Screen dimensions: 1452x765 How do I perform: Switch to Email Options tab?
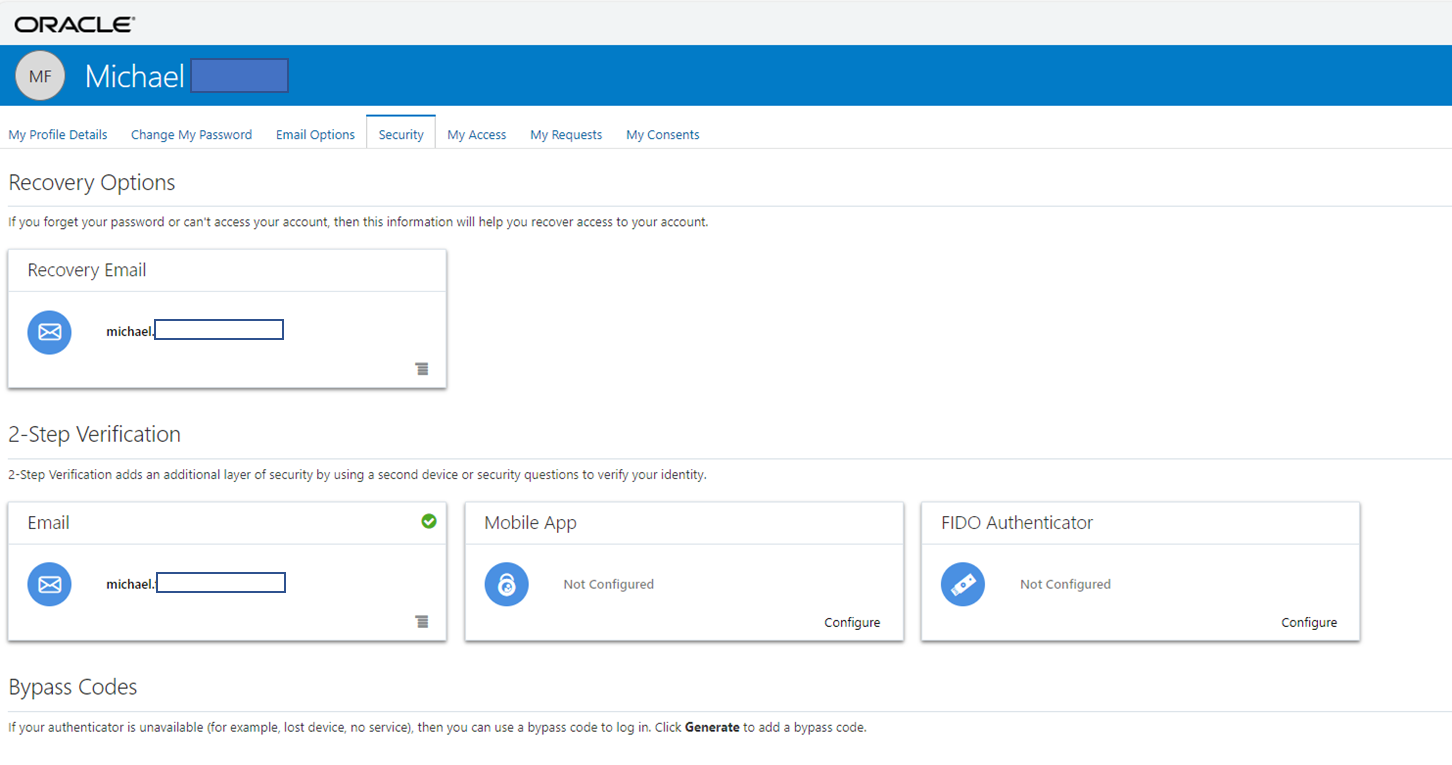pyautogui.click(x=315, y=135)
